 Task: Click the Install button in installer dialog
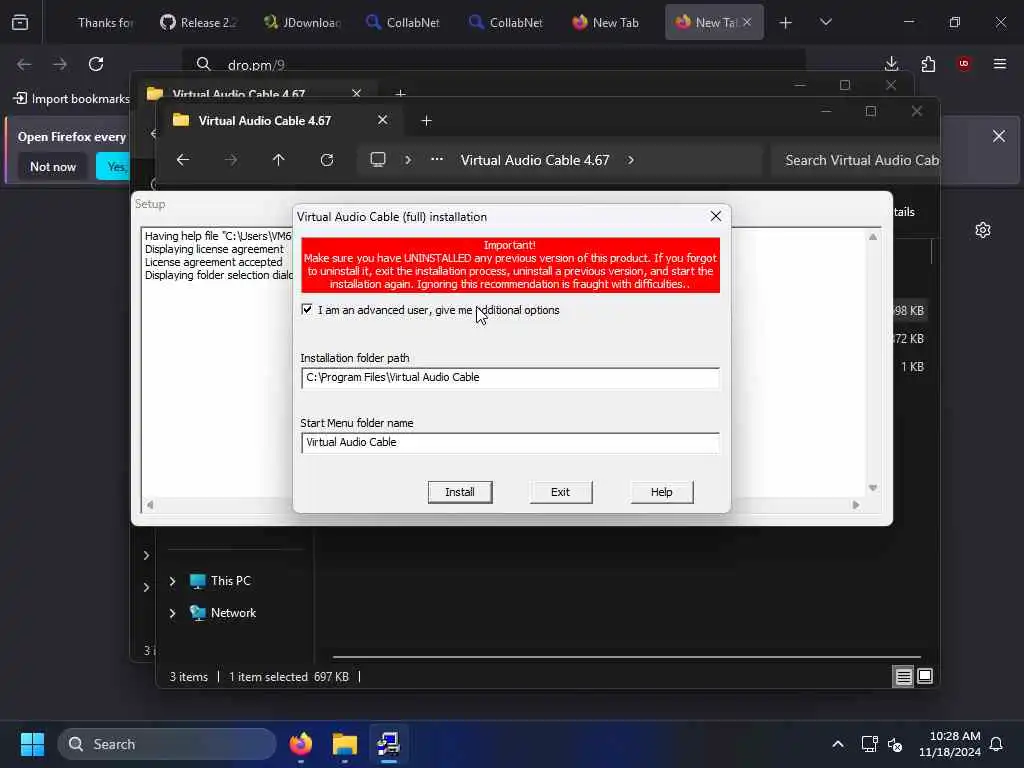pos(460,492)
